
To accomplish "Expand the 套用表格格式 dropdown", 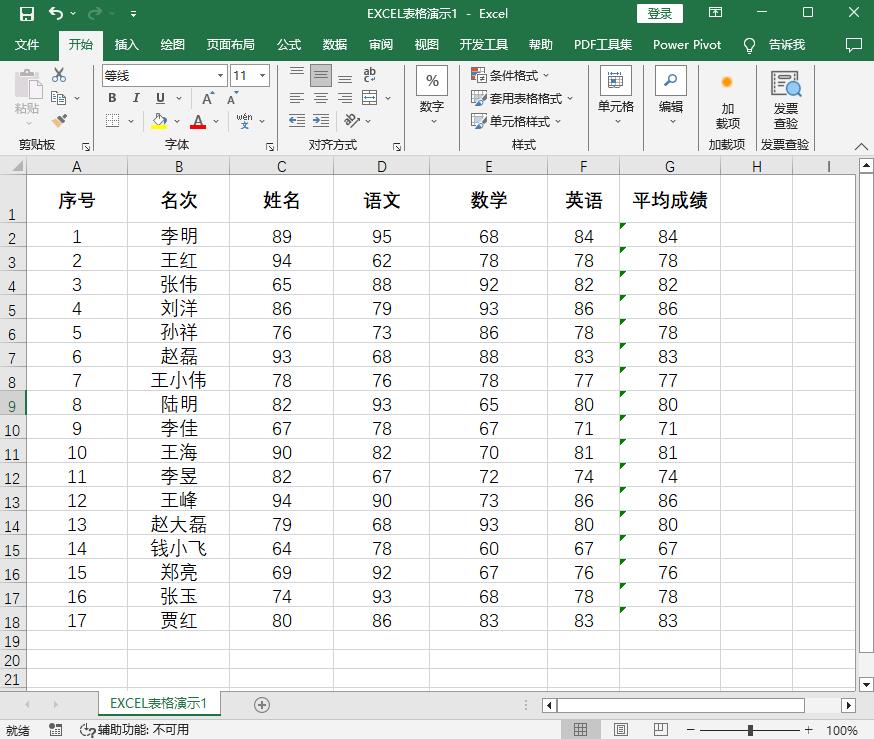I will coord(570,99).
